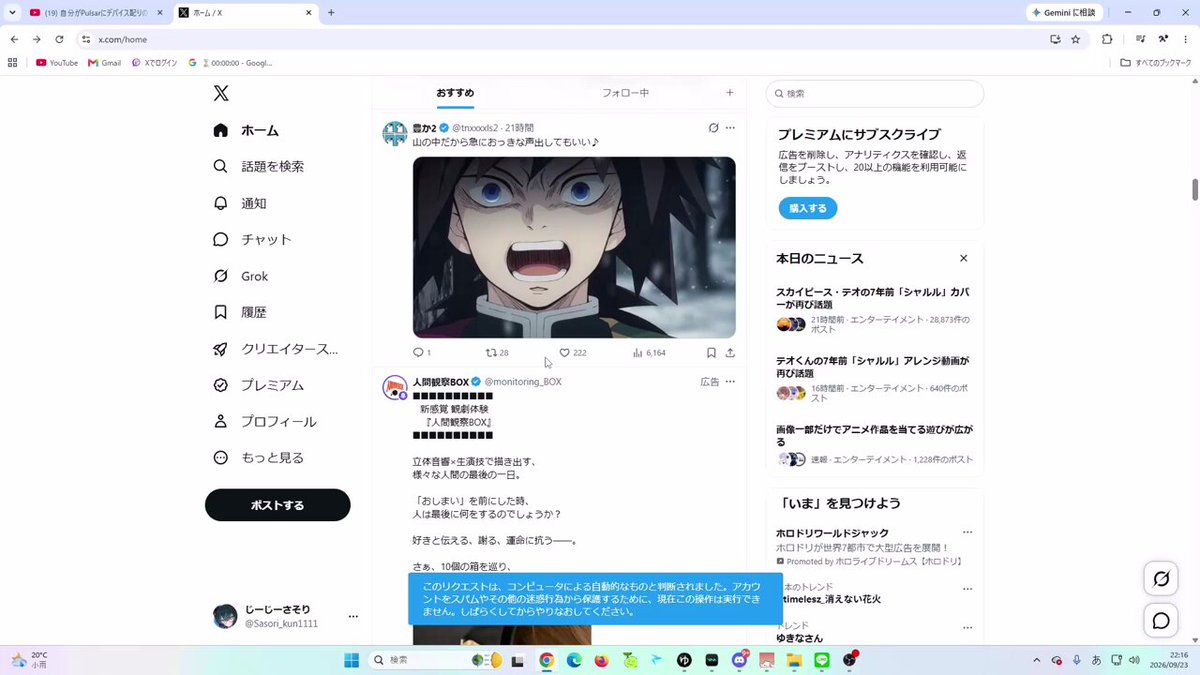Click the ポストする button
1200x675 pixels.
click(x=278, y=505)
